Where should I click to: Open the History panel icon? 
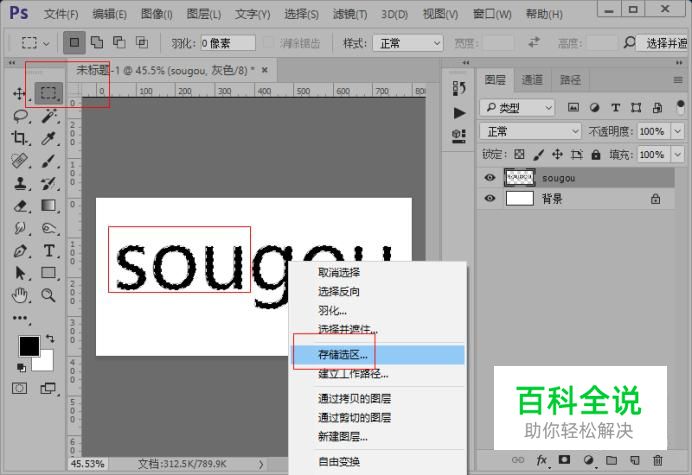pyautogui.click(x=459, y=88)
